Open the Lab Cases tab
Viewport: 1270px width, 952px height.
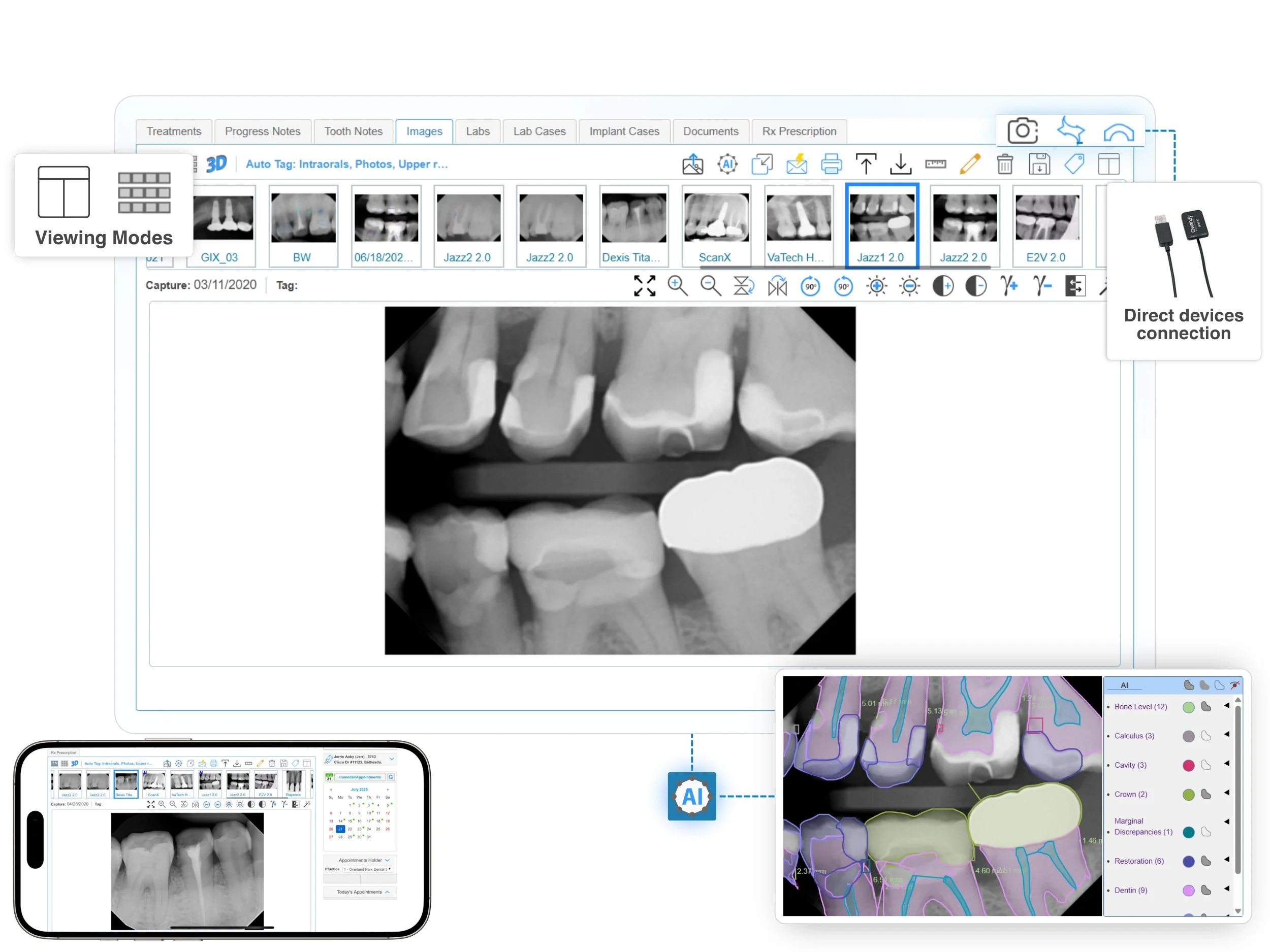[538, 131]
